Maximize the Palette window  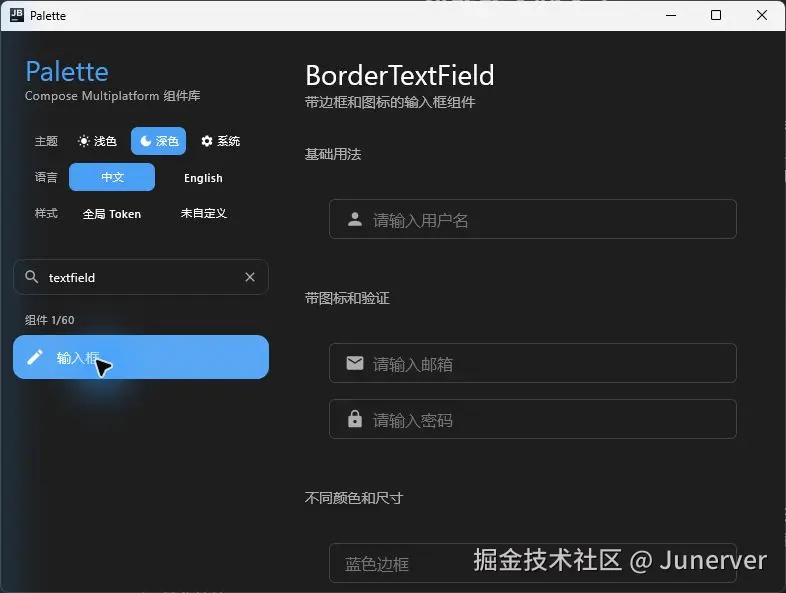pyautogui.click(x=716, y=15)
